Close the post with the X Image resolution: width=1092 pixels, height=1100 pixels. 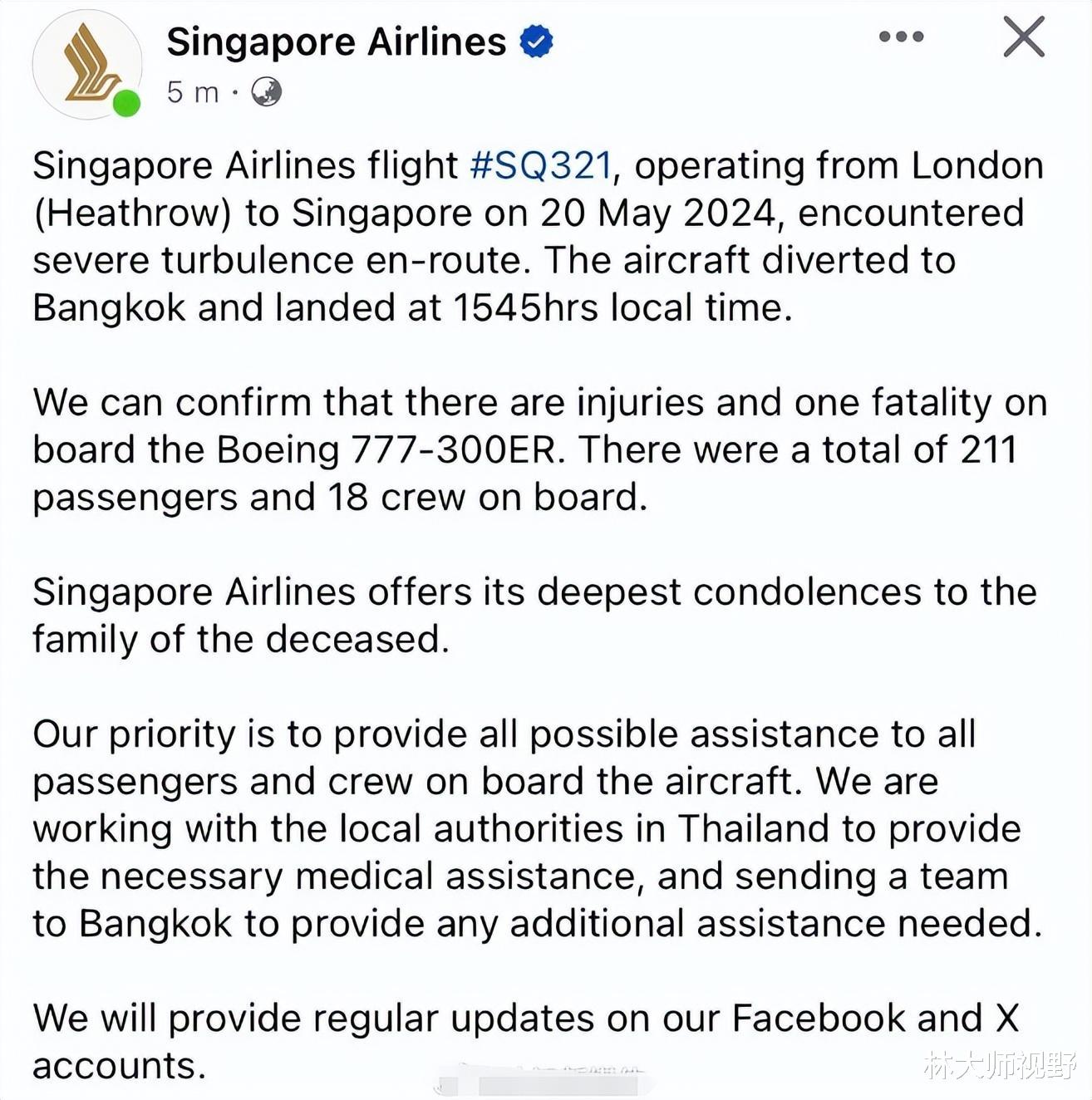(1023, 37)
